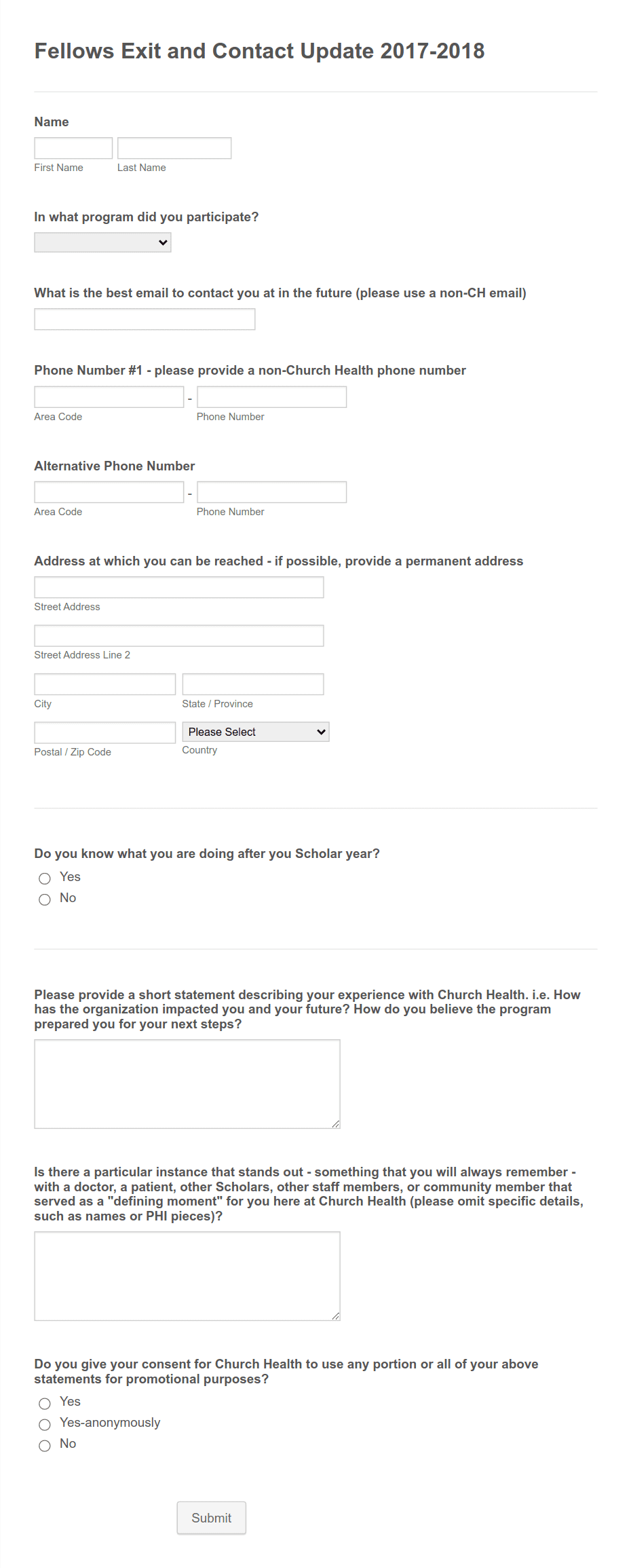
Task: Select the "Yes" radio for post-Scholar year plans
Action: [x=45, y=878]
